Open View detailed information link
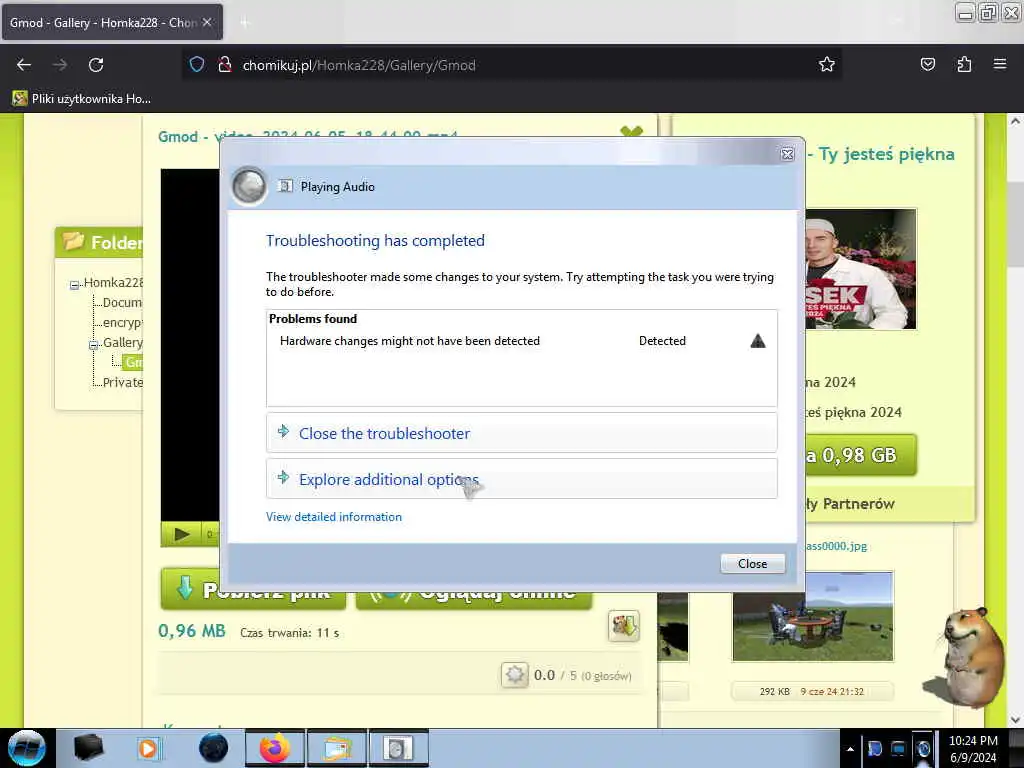Viewport: 1024px width, 768px height. 334,517
